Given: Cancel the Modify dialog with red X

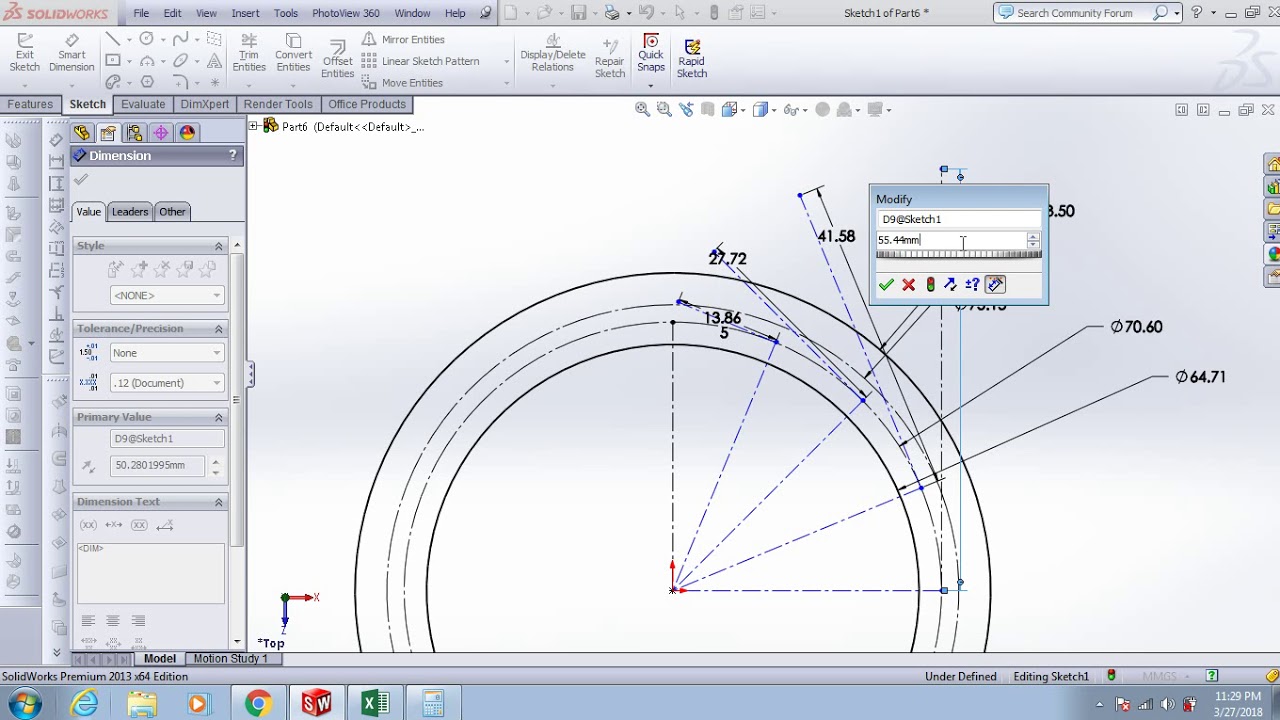Looking at the screenshot, I should [x=908, y=285].
